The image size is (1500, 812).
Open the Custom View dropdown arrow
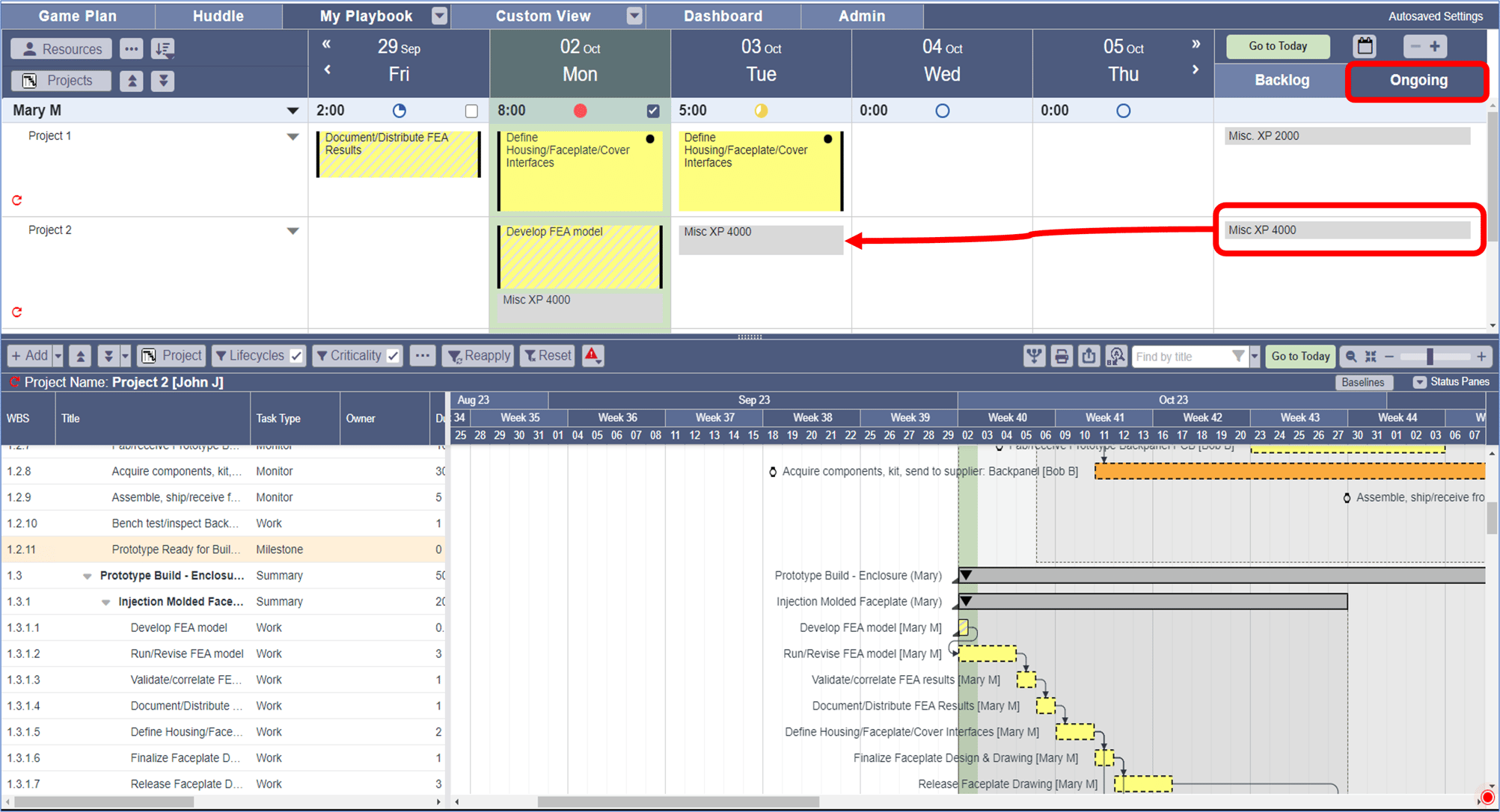pos(634,16)
